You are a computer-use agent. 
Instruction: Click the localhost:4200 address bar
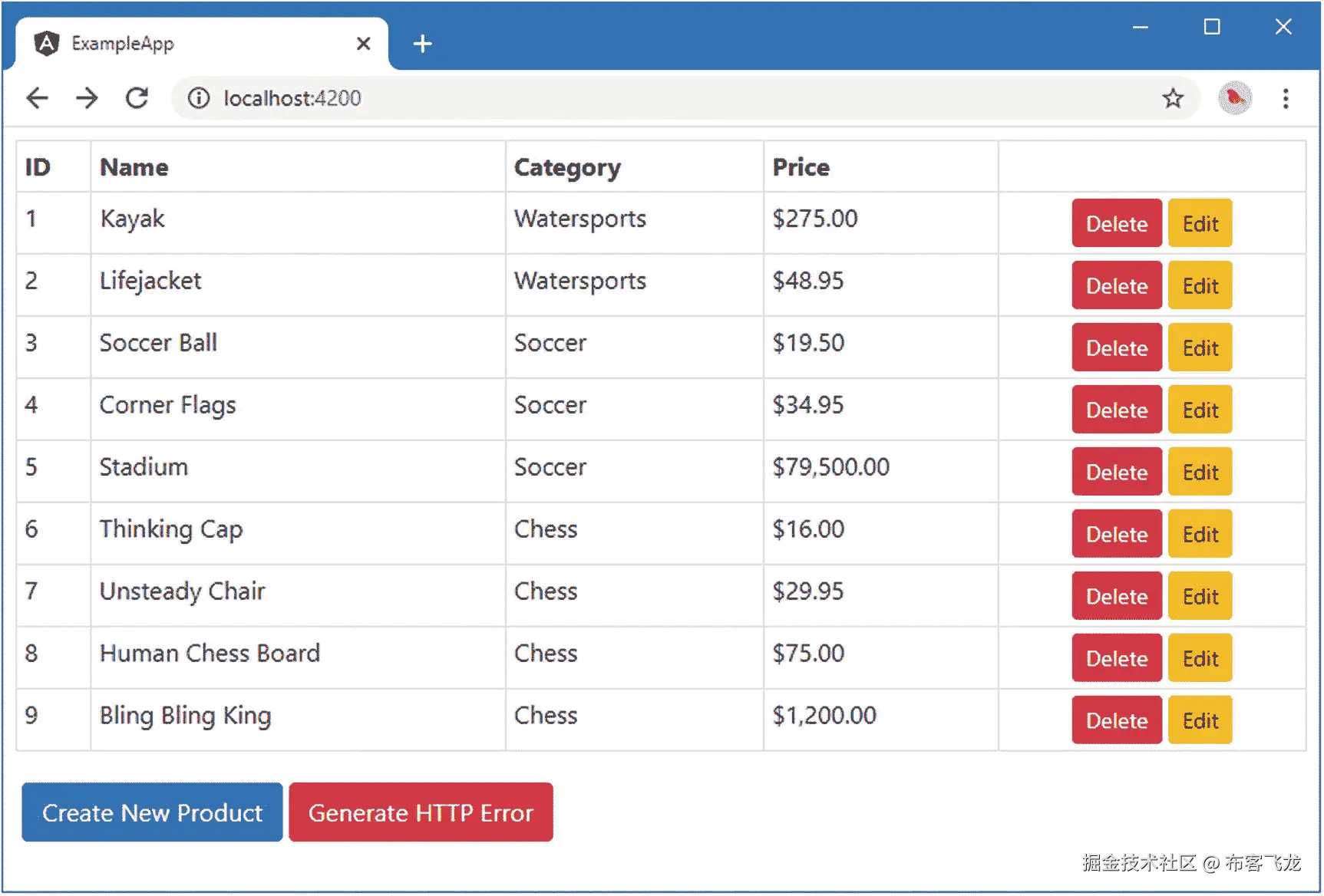tap(614, 98)
